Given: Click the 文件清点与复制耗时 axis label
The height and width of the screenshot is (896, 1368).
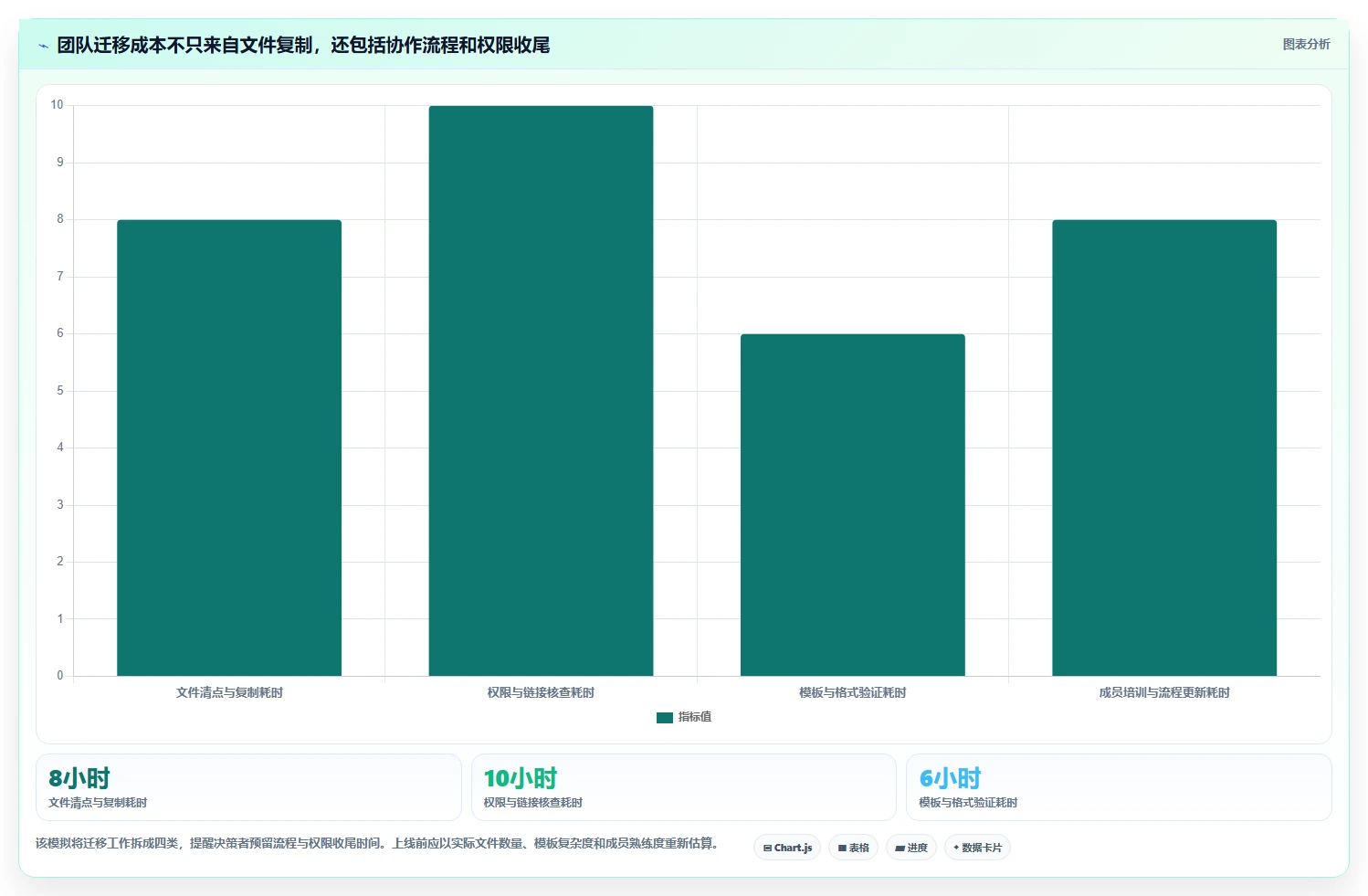Looking at the screenshot, I should [229, 692].
